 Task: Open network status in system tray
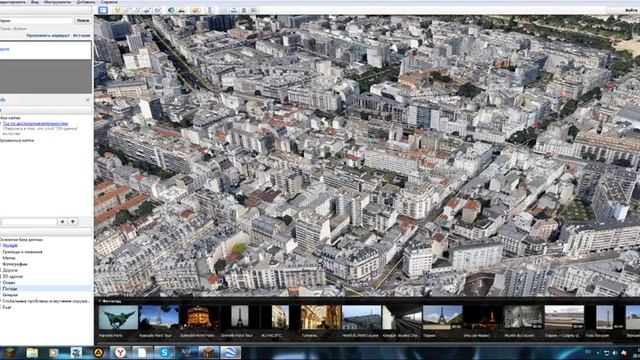(607, 353)
